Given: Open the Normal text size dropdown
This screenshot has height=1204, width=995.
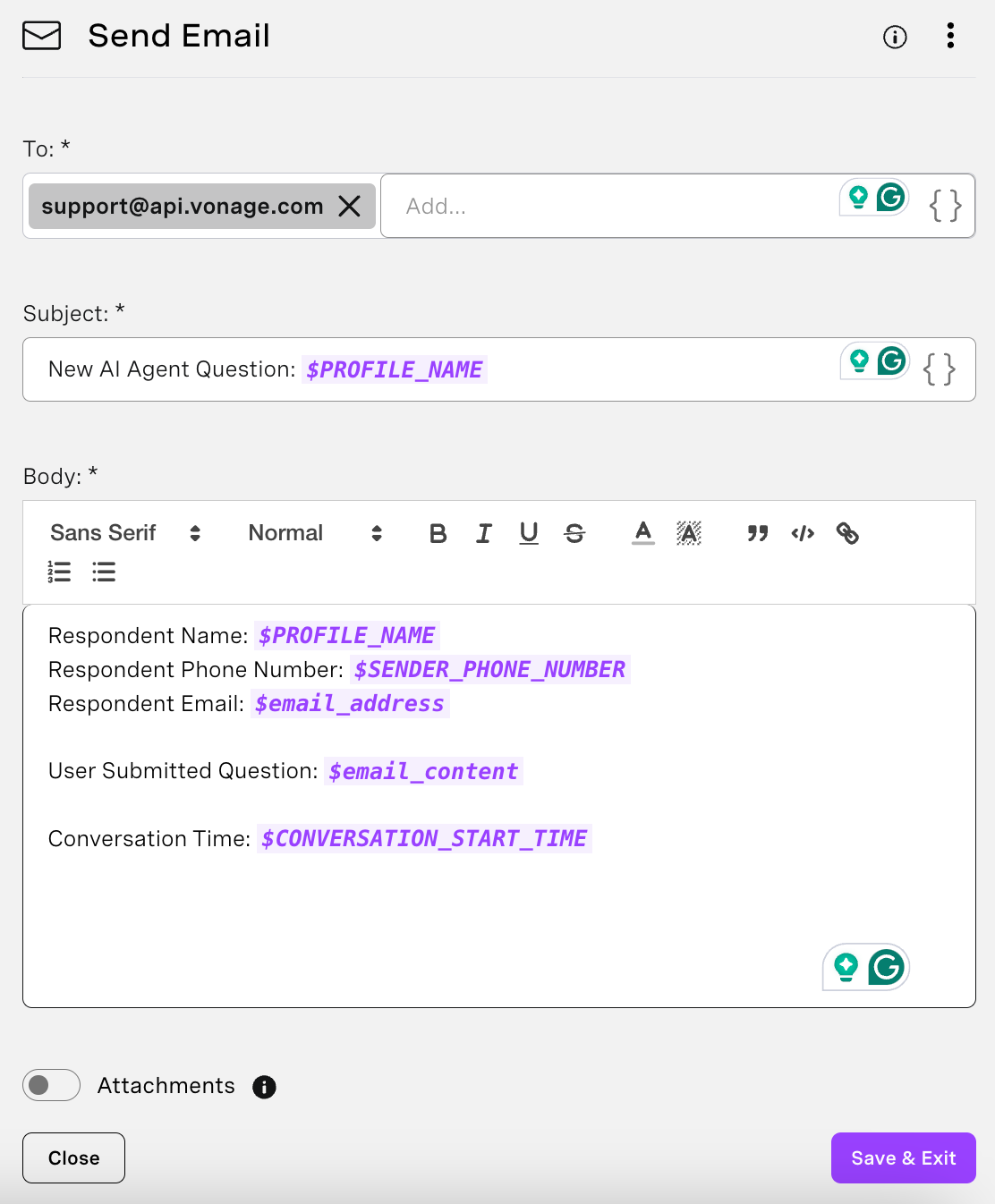Looking at the screenshot, I should (x=315, y=533).
